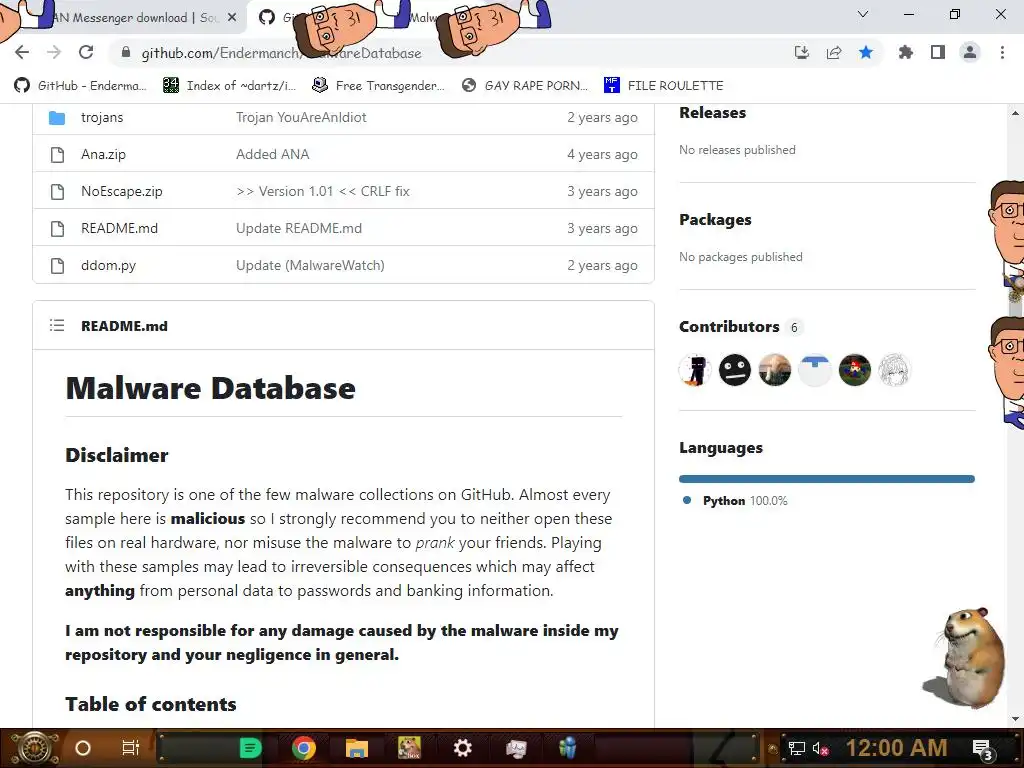The image size is (1024, 768).
Task: Open the 'Trojan YouAreAnIdiot' commit message
Action: [x=301, y=118]
